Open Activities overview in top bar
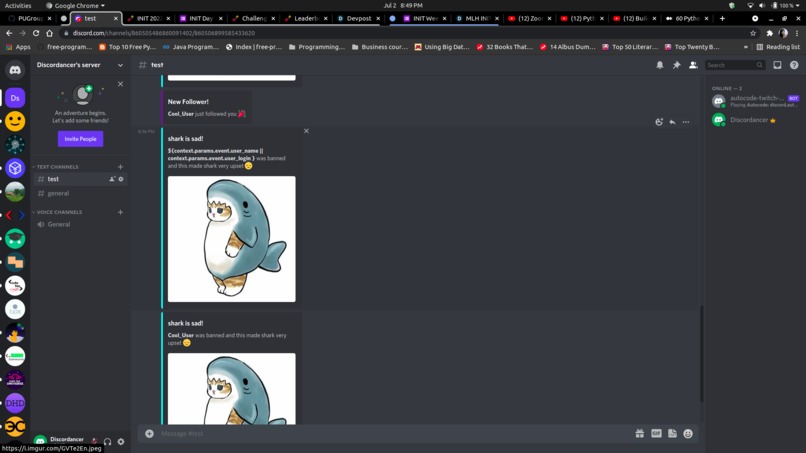Viewport: 806px width, 453px height. tap(18, 5)
